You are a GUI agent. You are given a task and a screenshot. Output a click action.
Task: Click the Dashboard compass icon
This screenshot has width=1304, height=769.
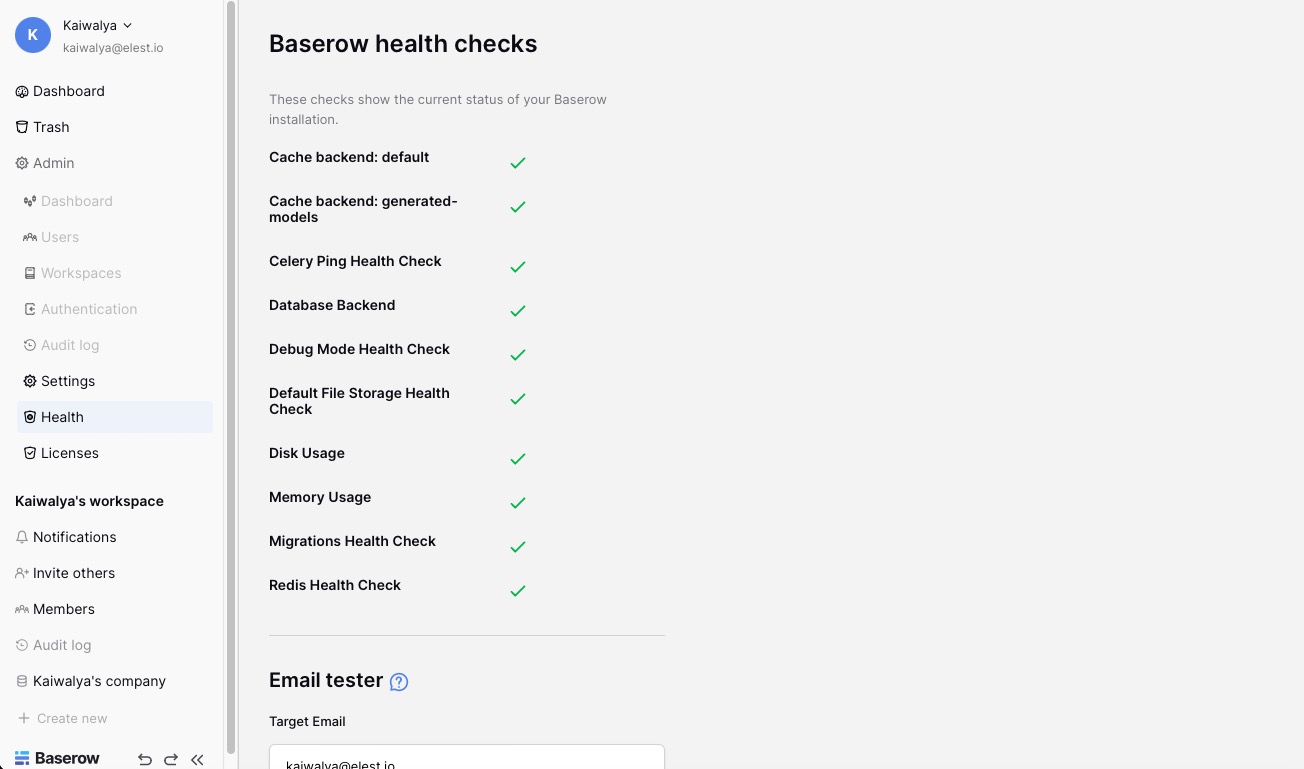[21, 91]
